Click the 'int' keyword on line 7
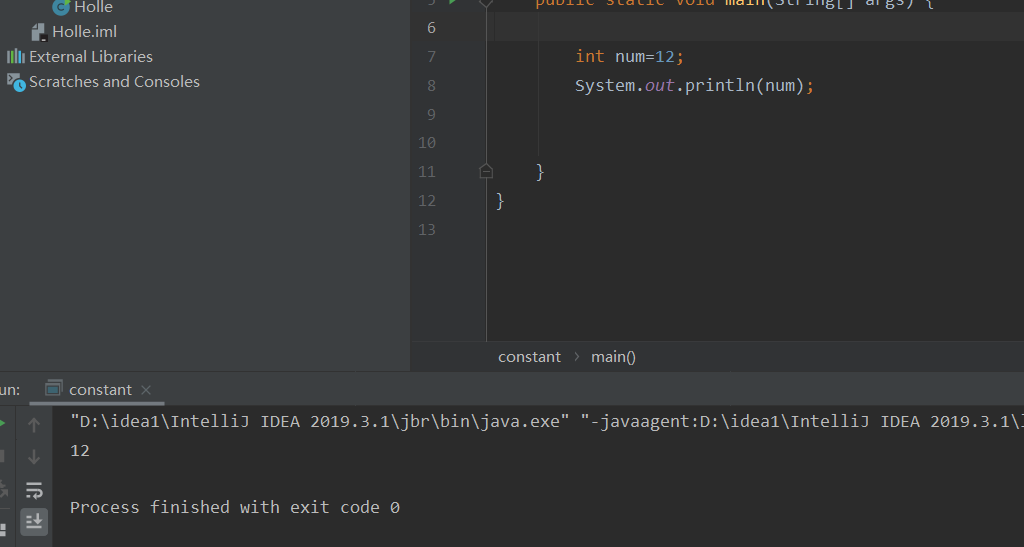Screen dimensions: 1024x547 (590, 57)
